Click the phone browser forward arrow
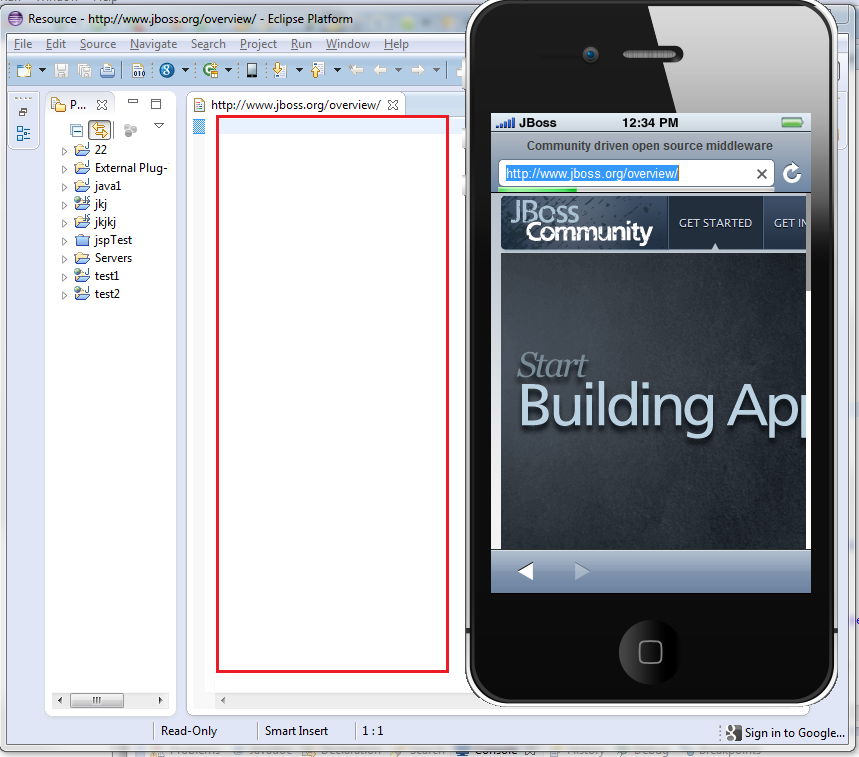This screenshot has width=859, height=757. point(582,571)
